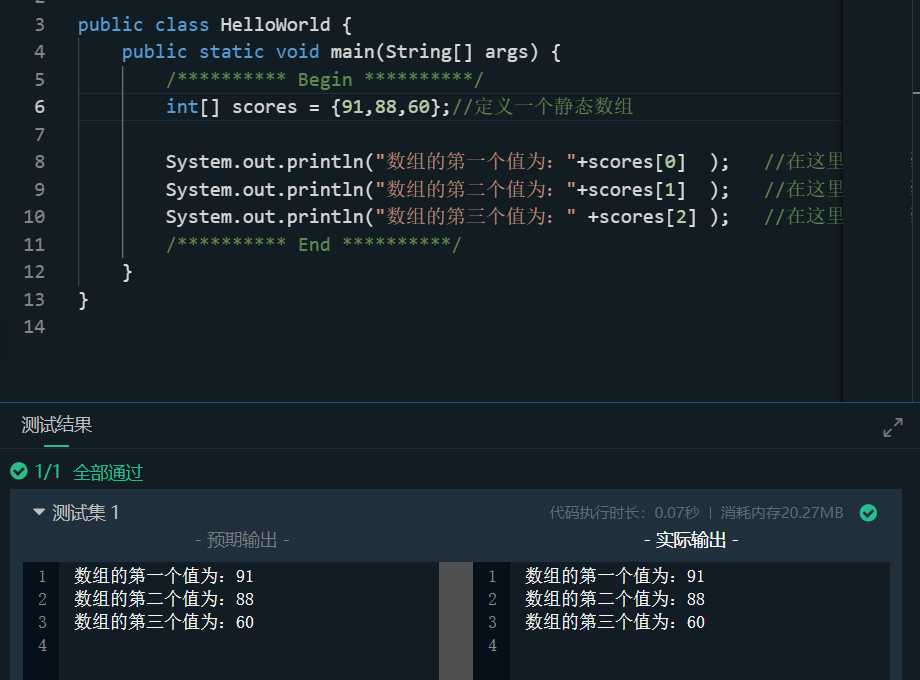Place cursor on scores[2] println line

pos(447,217)
